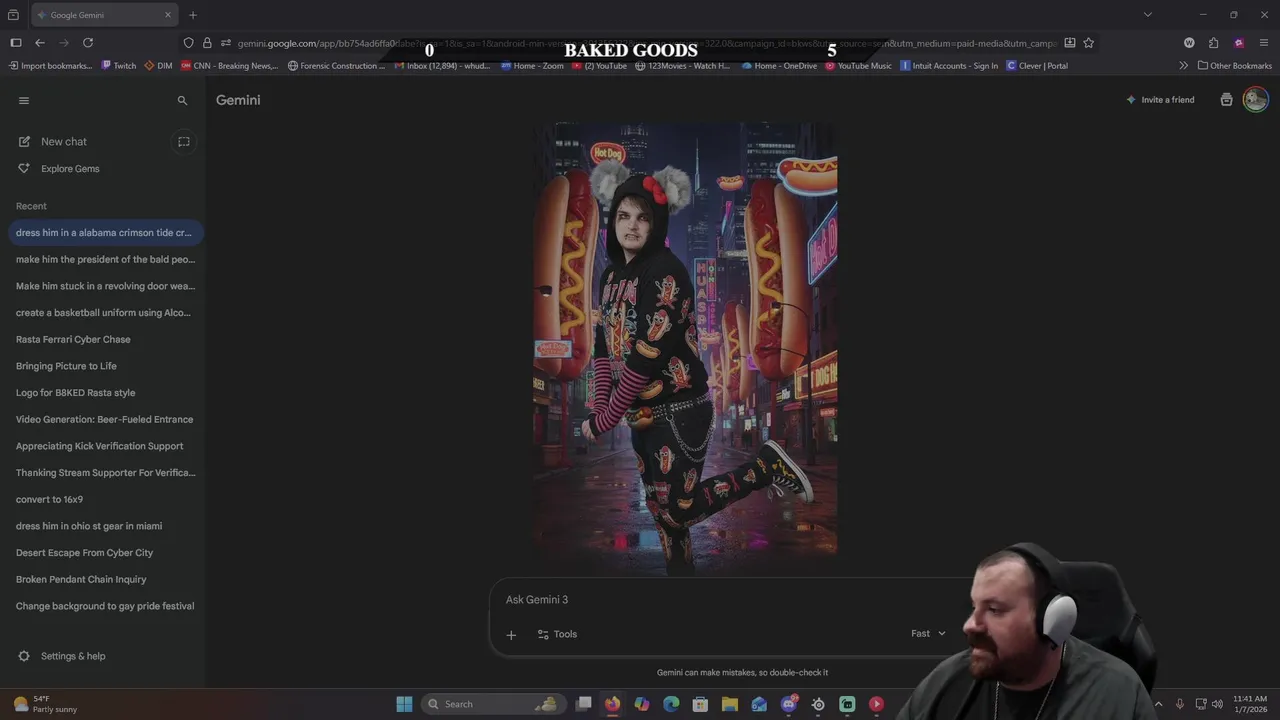Open chat 'Thanking Stream Supporter For Verifica...'

(x=105, y=473)
